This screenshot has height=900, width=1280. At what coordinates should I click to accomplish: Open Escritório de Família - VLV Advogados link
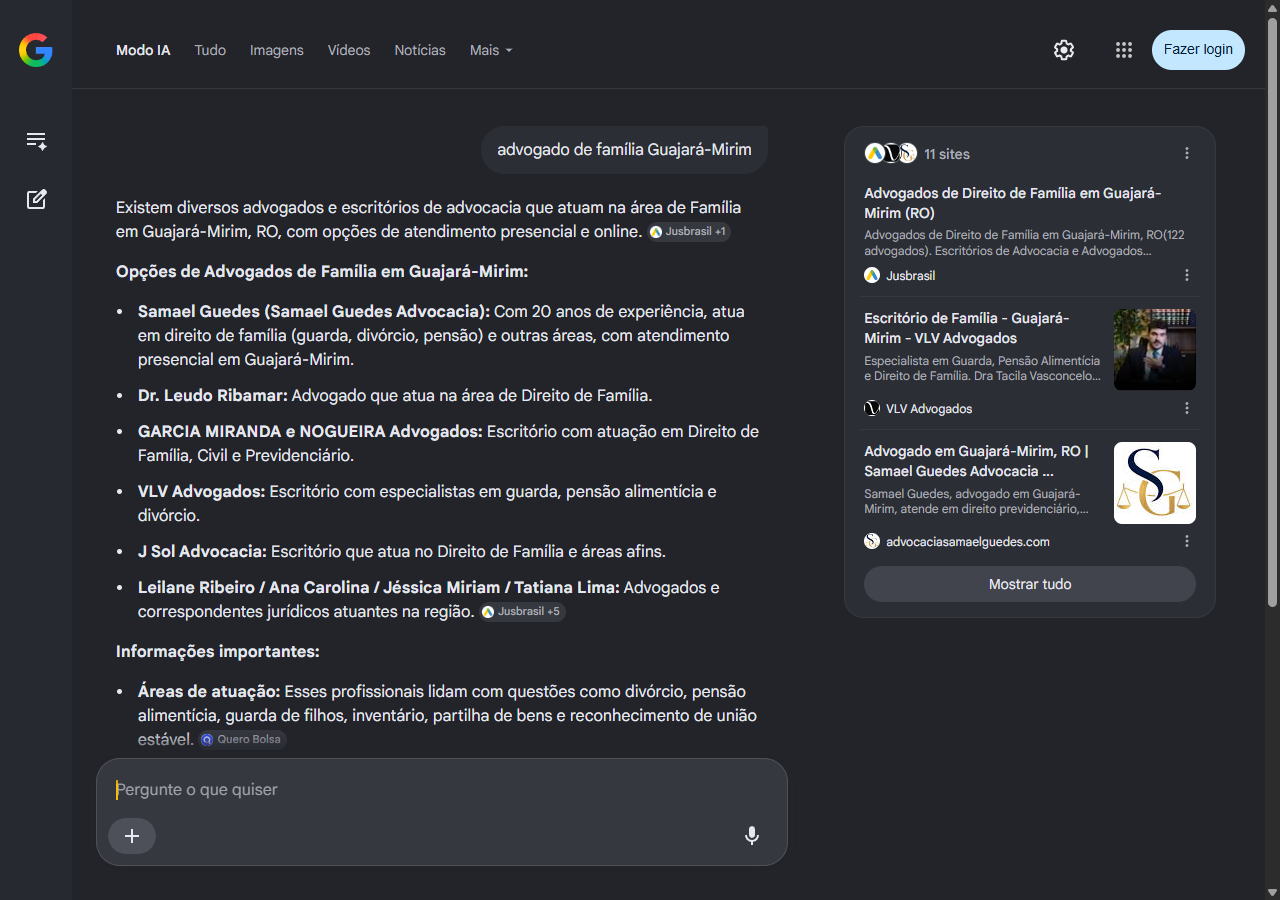(x=967, y=328)
